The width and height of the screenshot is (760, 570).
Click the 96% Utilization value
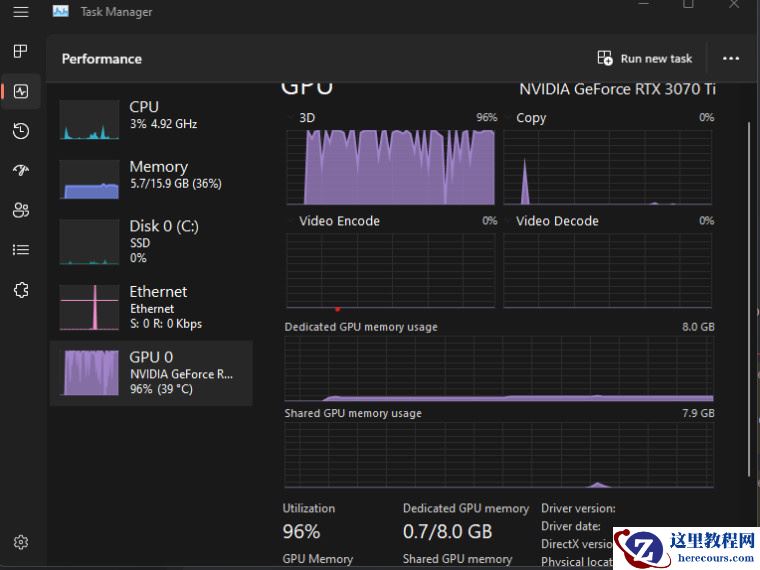point(301,532)
